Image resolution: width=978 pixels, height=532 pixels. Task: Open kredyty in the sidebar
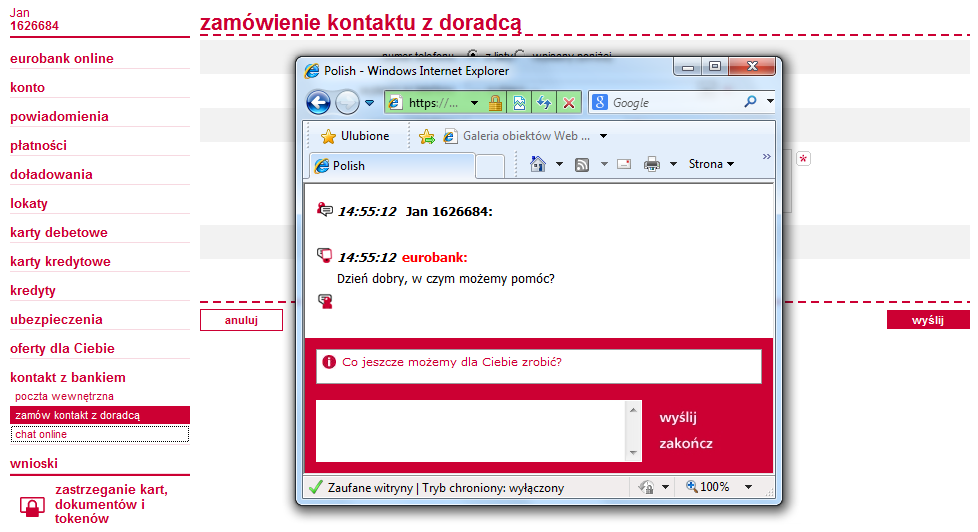tap(33, 291)
